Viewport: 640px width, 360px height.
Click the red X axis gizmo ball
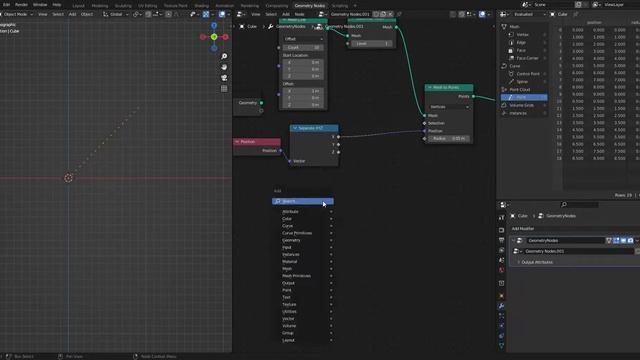[x=225, y=37]
